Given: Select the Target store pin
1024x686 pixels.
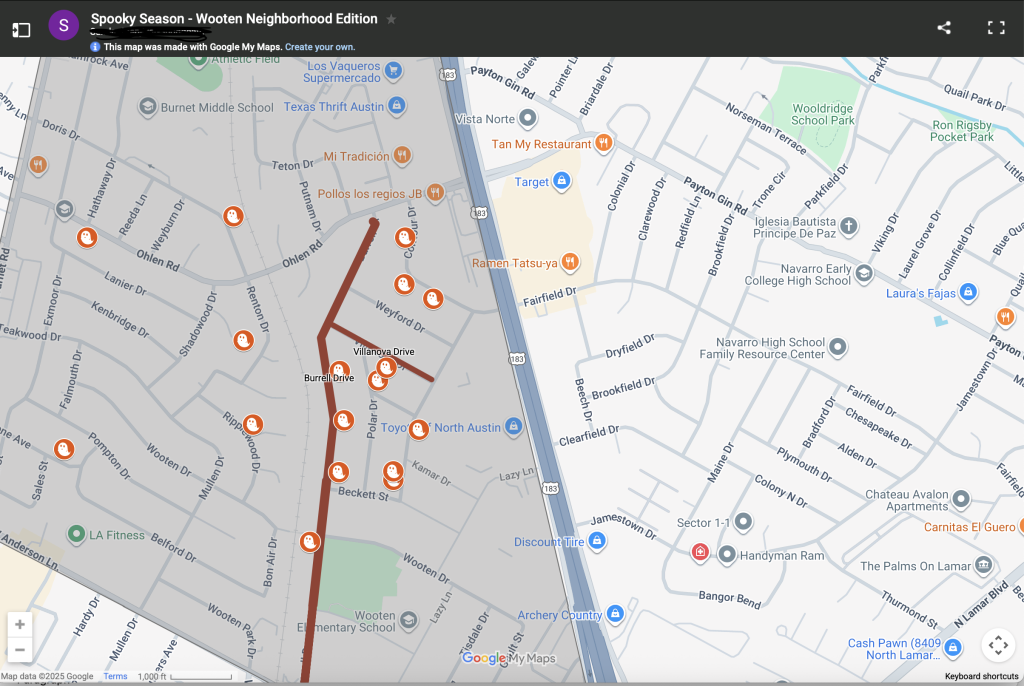Looking at the screenshot, I should [x=562, y=181].
